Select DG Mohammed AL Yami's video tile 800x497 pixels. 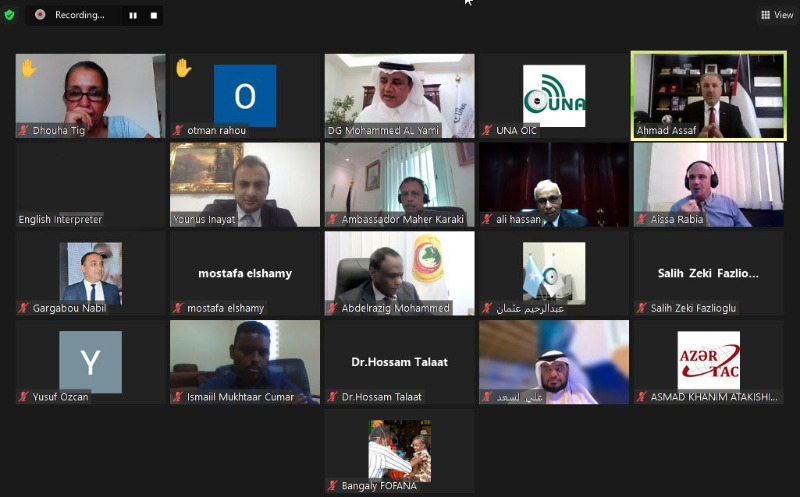pyautogui.click(x=399, y=95)
